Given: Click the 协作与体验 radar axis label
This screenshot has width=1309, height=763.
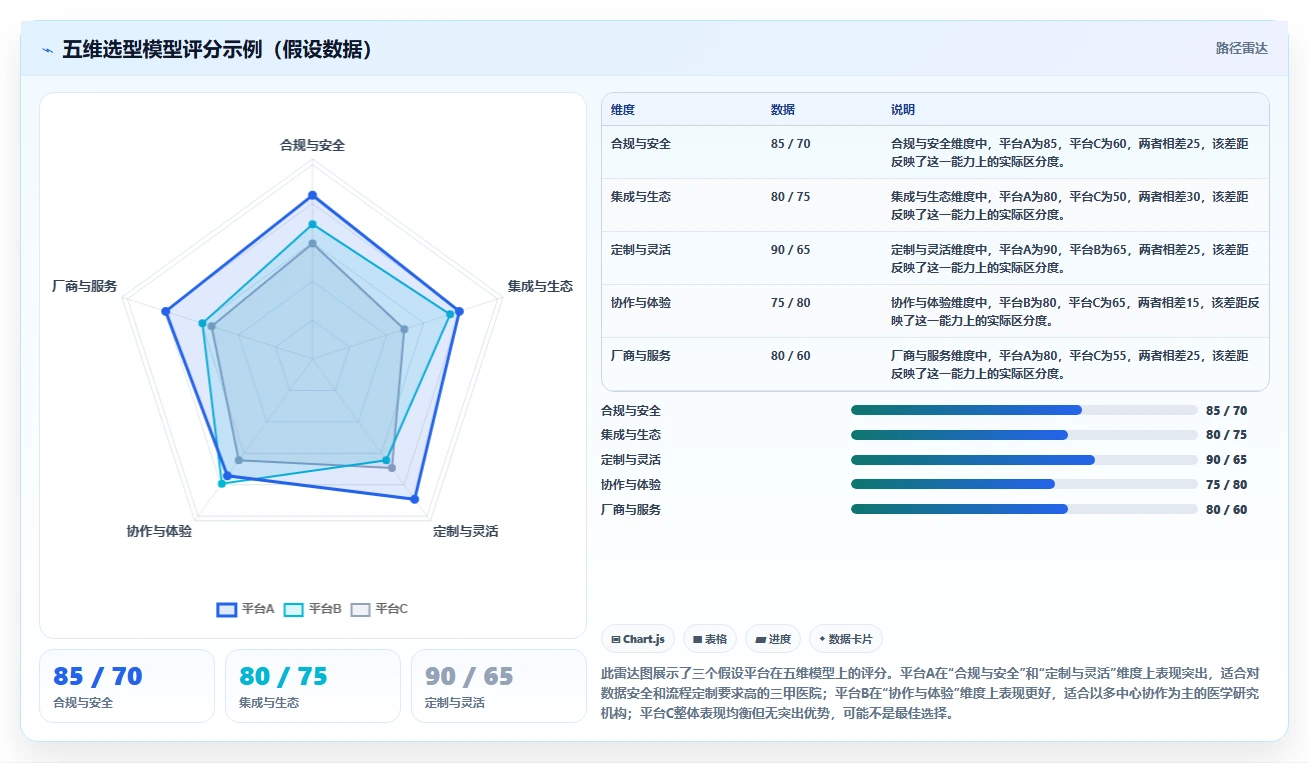Looking at the screenshot, I should [x=159, y=531].
